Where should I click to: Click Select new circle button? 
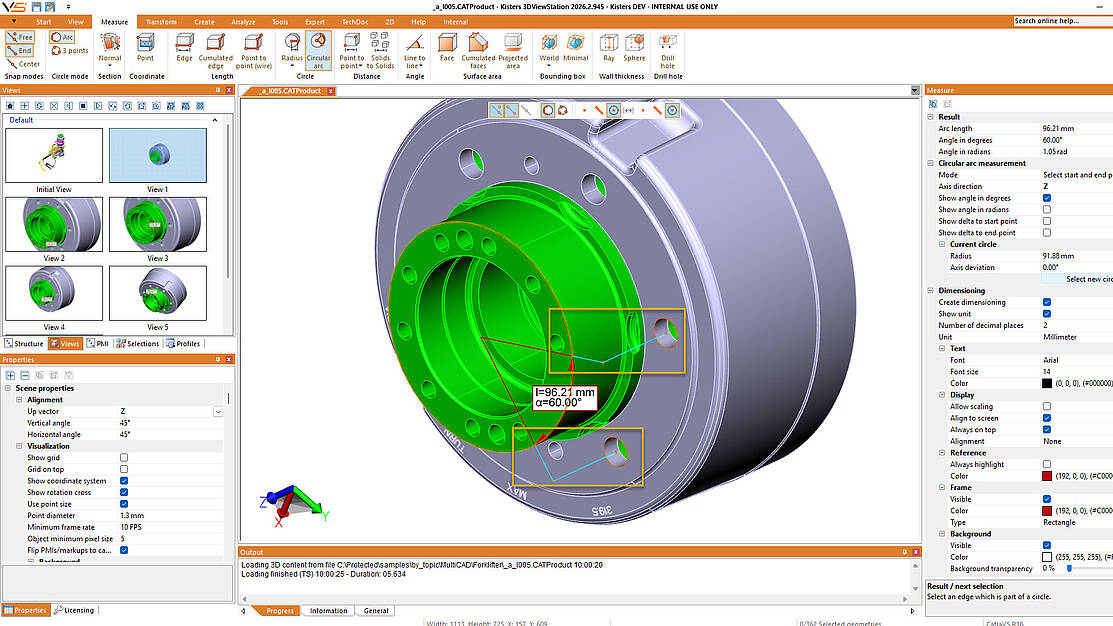tap(1077, 279)
